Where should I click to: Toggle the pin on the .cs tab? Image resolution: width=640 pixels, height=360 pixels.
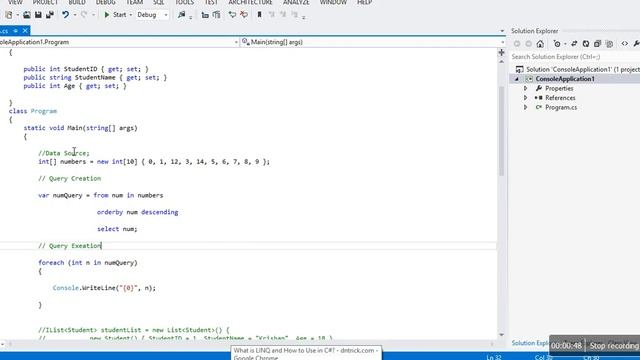tap(15, 31)
